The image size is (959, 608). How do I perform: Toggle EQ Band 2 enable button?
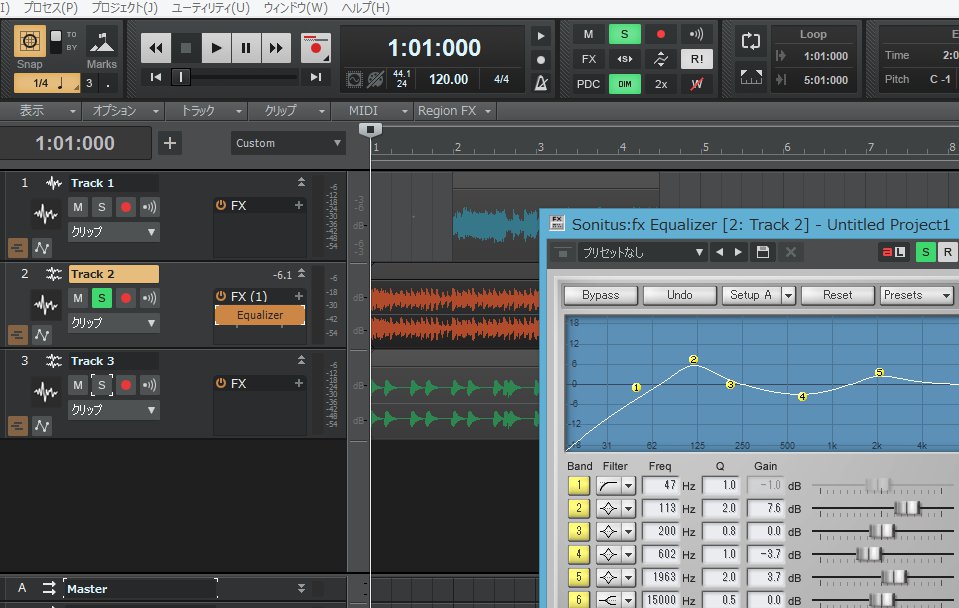pos(579,508)
